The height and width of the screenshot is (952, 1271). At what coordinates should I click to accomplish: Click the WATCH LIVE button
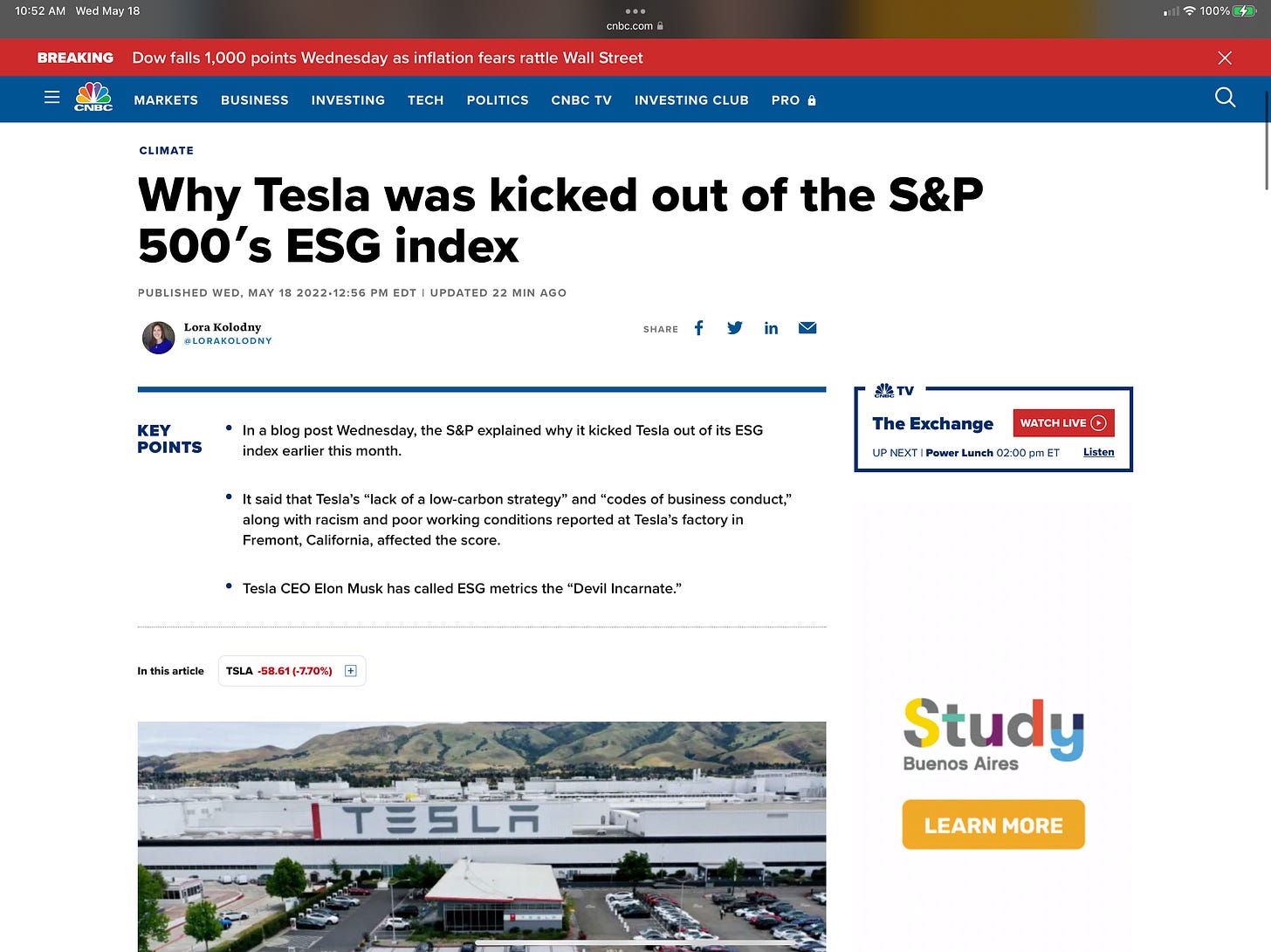click(1063, 423)
